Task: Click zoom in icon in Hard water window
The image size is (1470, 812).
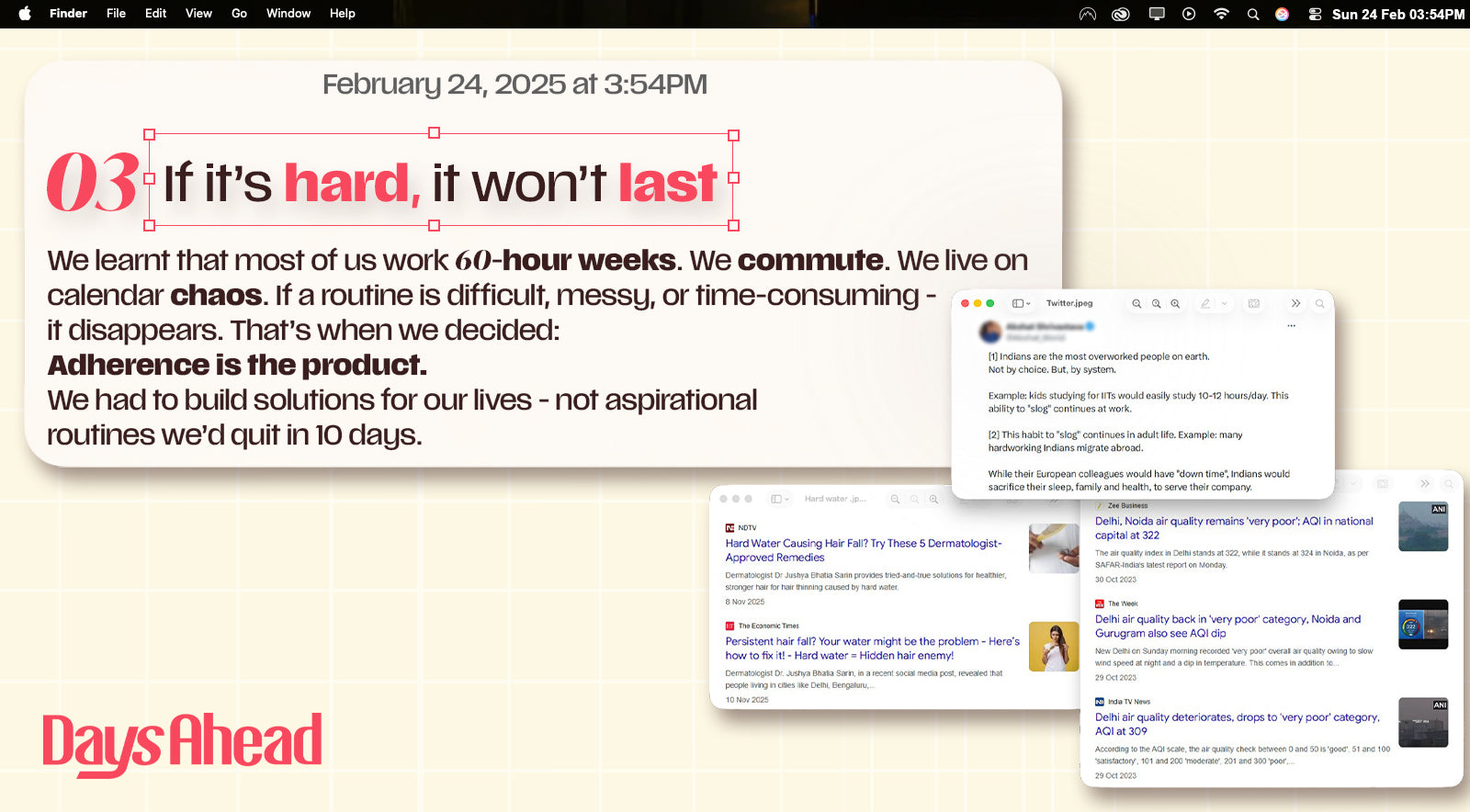Action: coord(933,499)
